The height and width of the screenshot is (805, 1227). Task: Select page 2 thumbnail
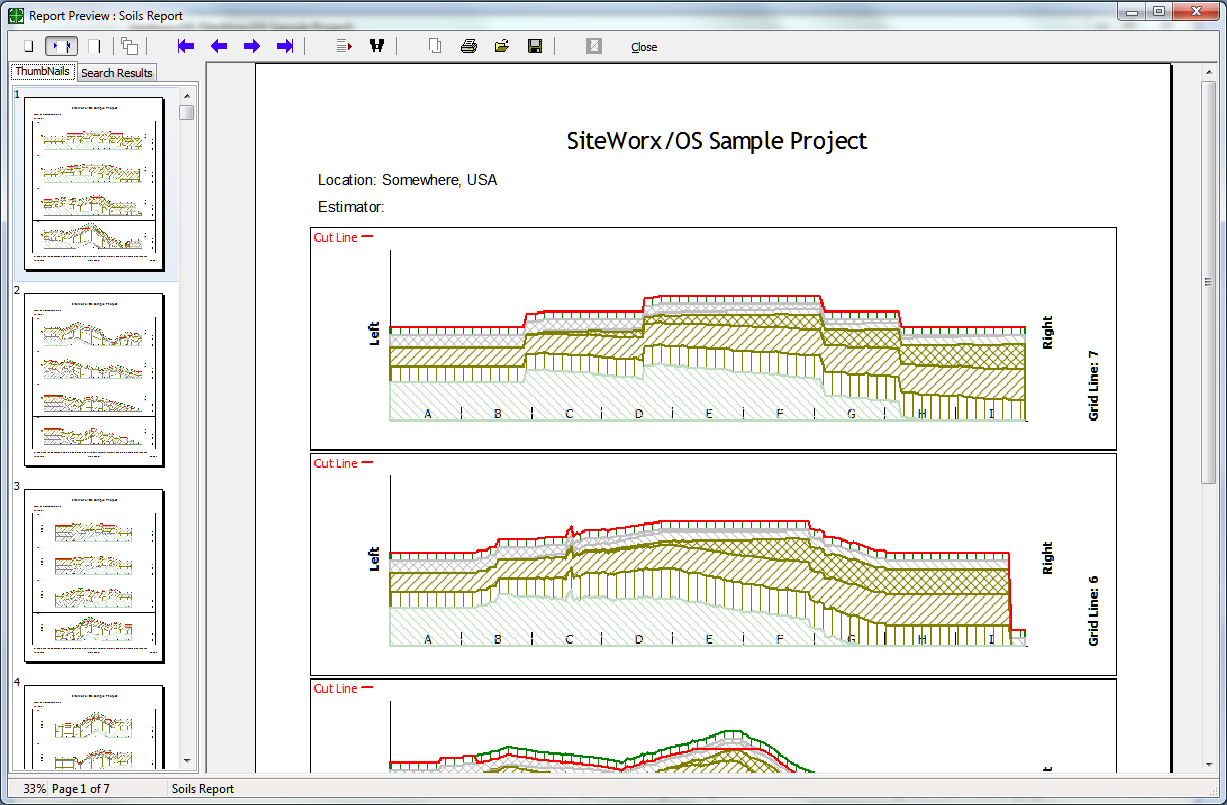click(x=94, y=379)
